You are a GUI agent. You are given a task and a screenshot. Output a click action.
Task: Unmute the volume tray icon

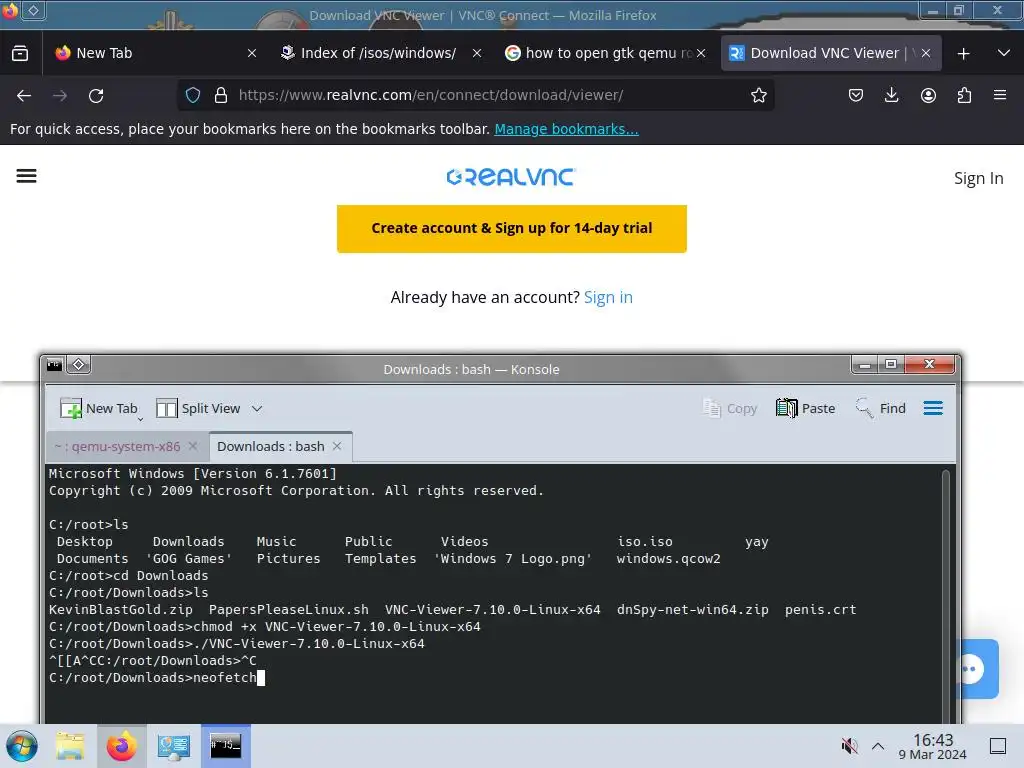[849, 746]
